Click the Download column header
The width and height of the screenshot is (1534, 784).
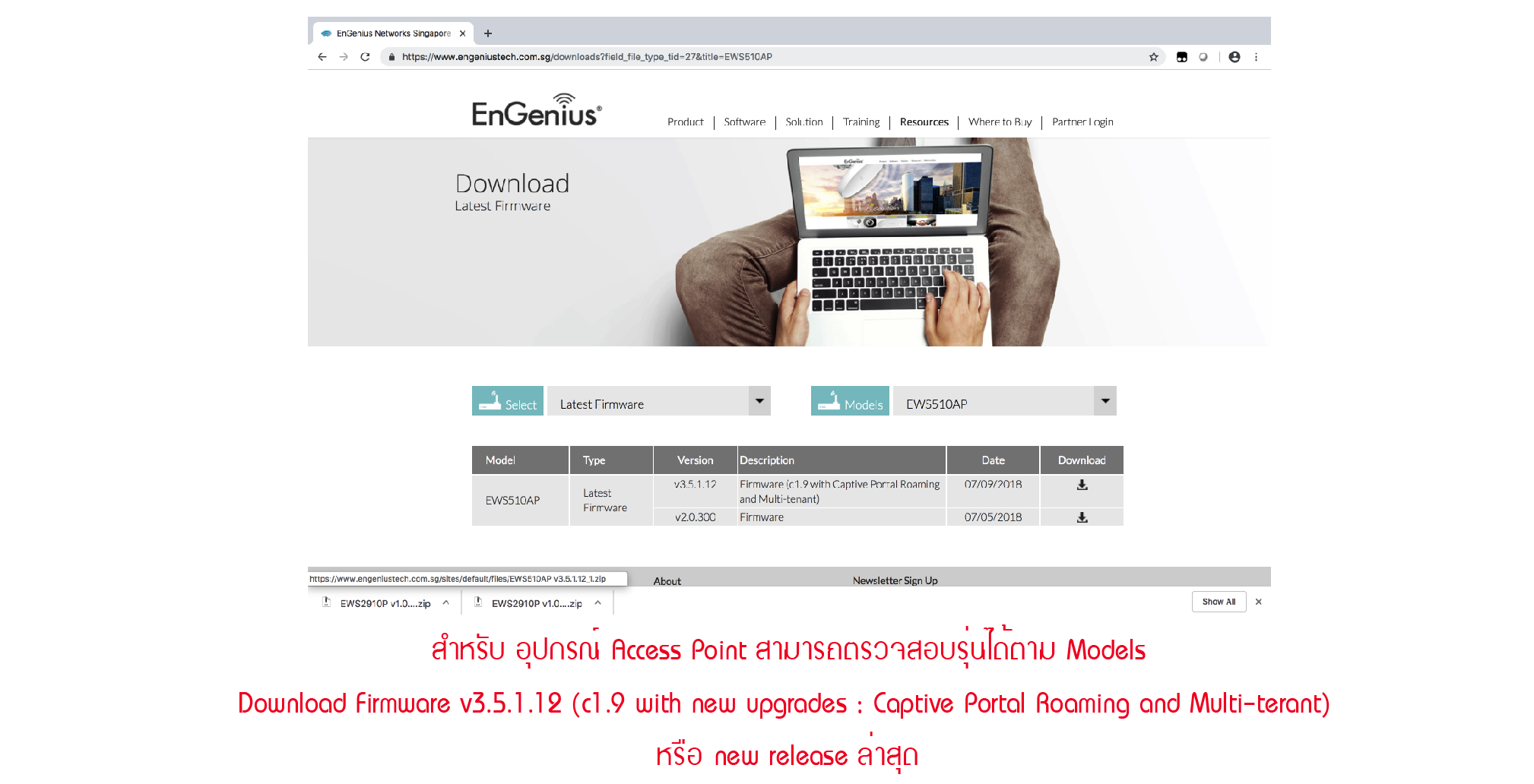pos(1082,460)
